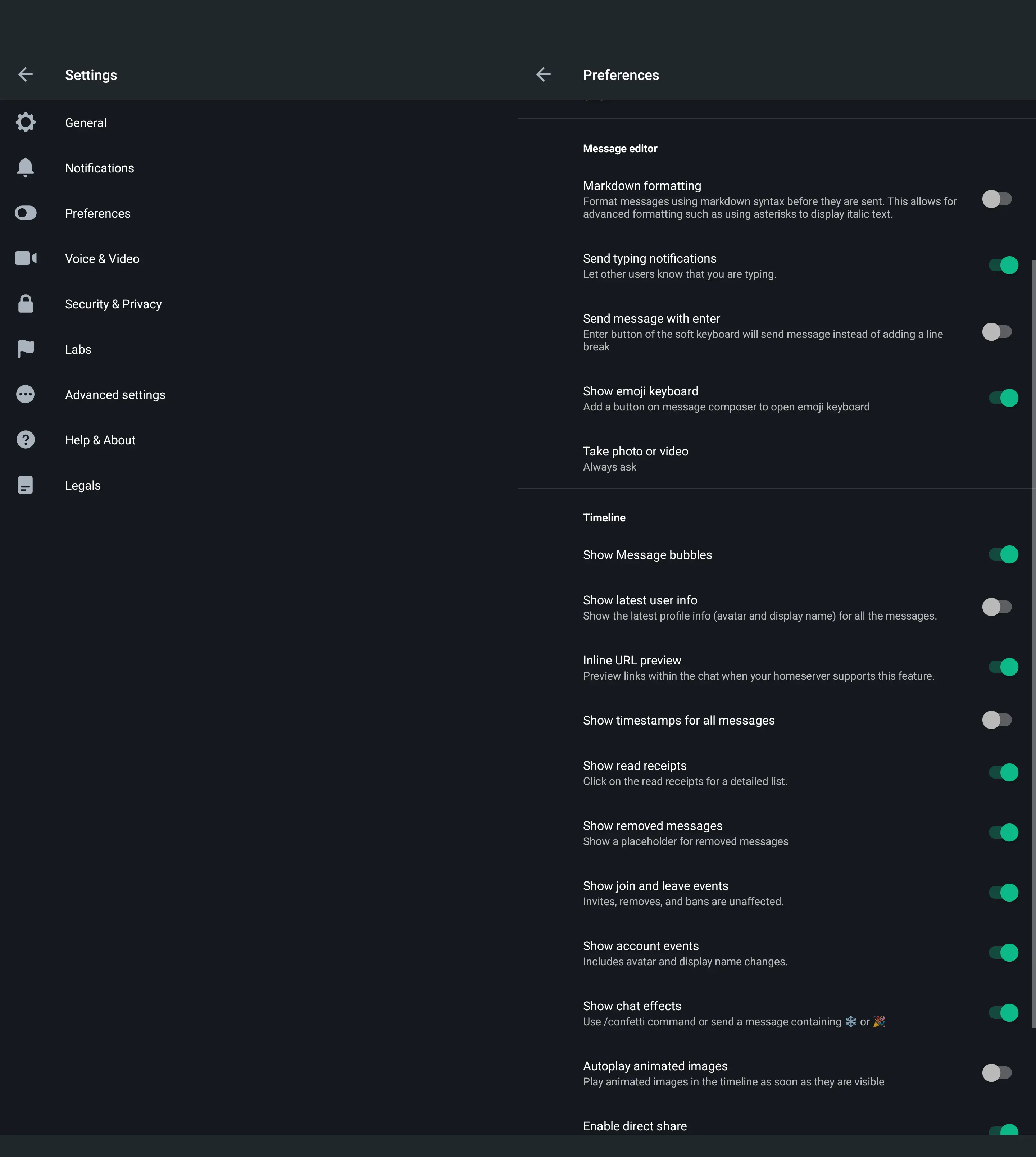Disable Show removed messages switch
Viewport: 1036px width, 1157px height.
point(1004,833)
